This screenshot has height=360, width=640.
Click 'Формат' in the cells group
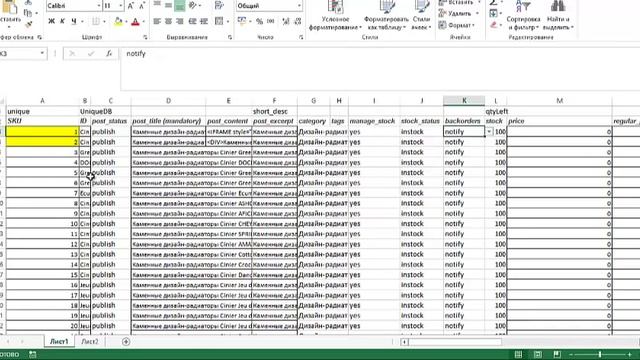pyautogui.click(x=457, y=25)
